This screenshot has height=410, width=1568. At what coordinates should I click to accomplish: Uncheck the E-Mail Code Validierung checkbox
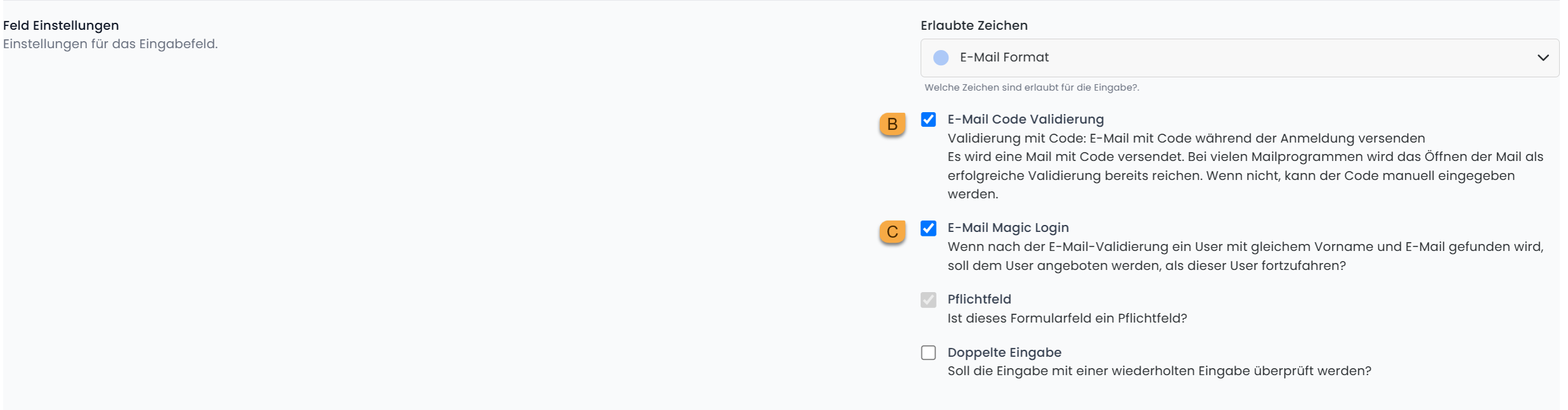(929, 120)
